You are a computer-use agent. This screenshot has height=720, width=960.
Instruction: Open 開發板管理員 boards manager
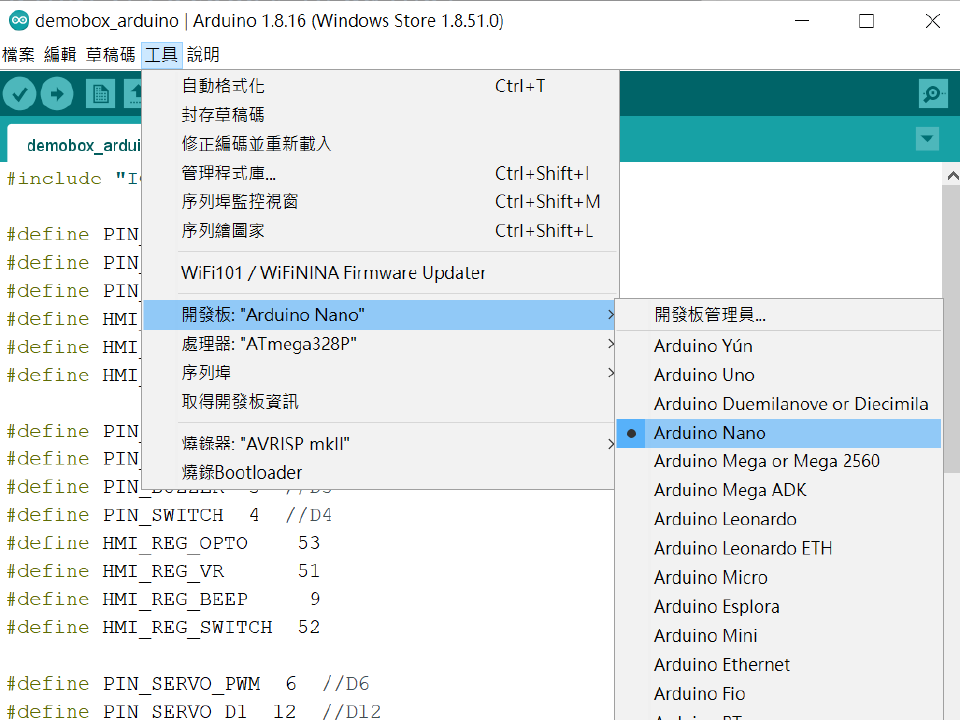710,315
